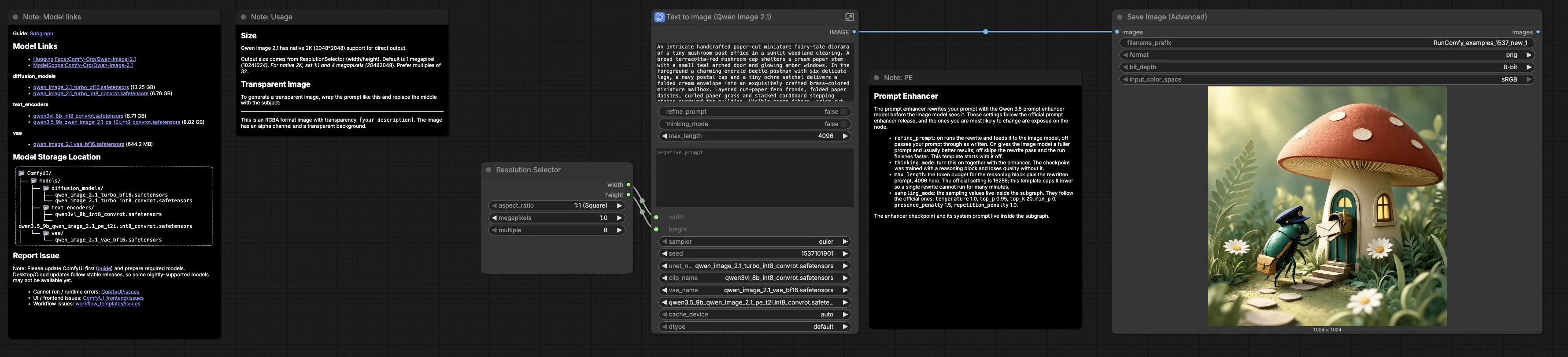
Task: Open the Text to Image subgraph expand icon
Action: 849,17
